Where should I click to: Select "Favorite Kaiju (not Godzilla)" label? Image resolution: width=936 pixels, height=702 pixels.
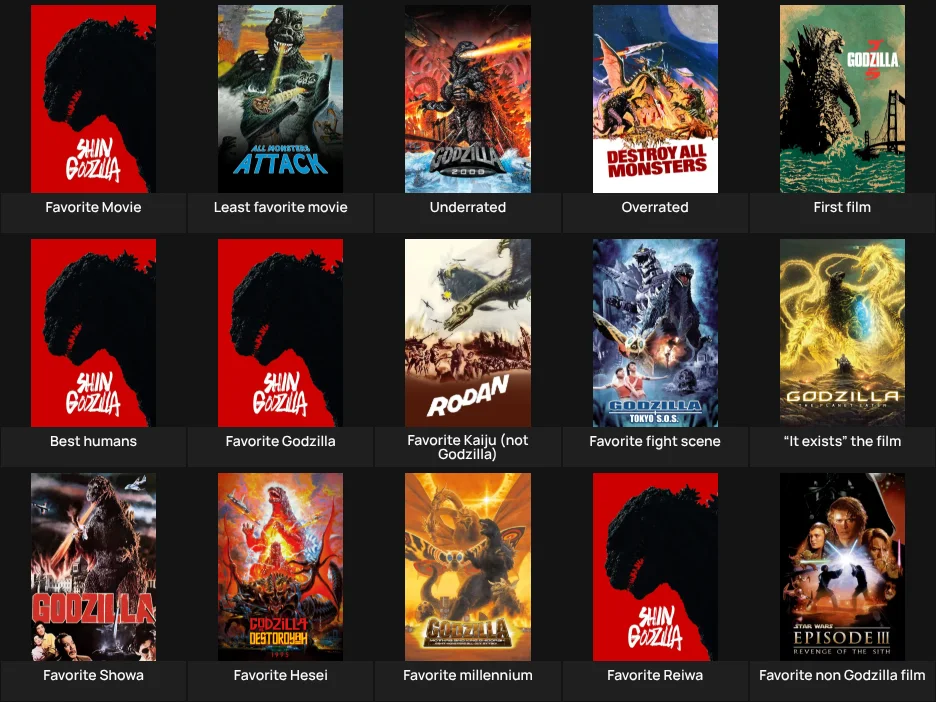tap(467, 447)
